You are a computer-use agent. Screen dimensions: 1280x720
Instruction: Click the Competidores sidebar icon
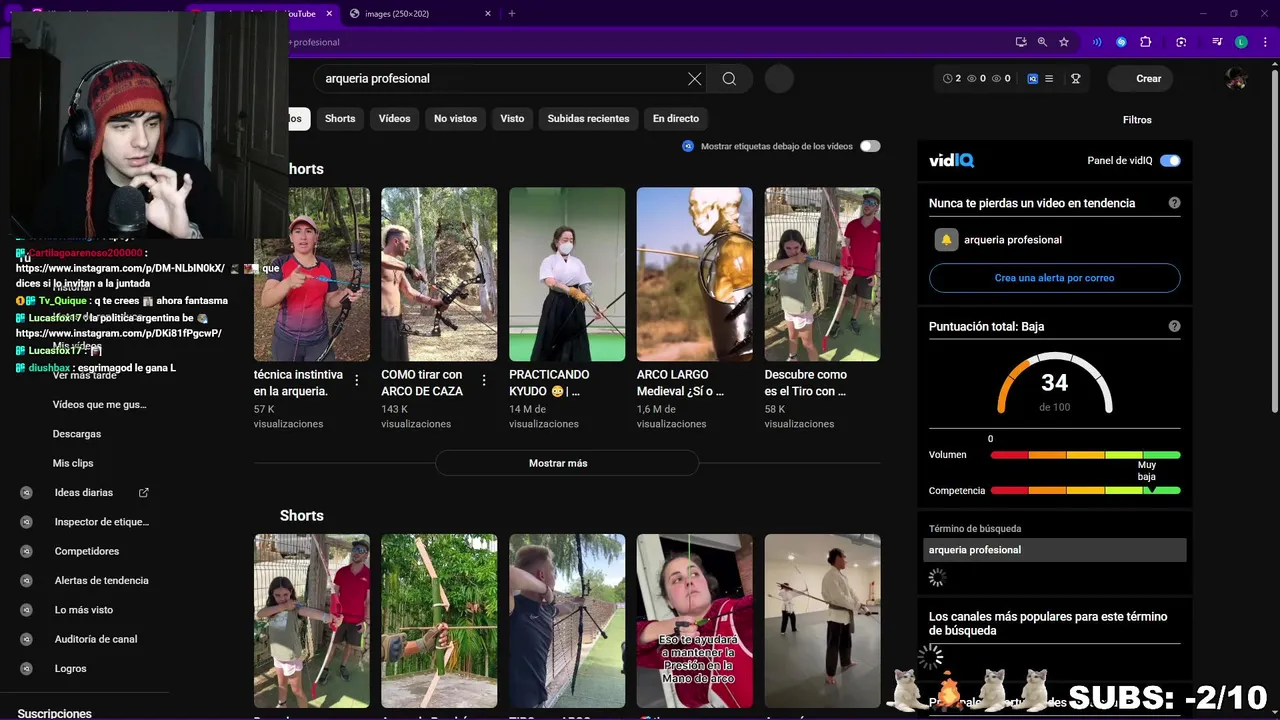(x=27, y=551)
